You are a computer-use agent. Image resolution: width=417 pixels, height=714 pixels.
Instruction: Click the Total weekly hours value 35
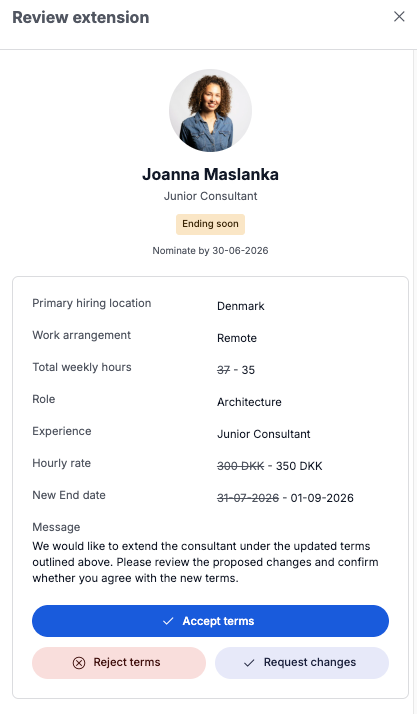[x=248, y=370]
